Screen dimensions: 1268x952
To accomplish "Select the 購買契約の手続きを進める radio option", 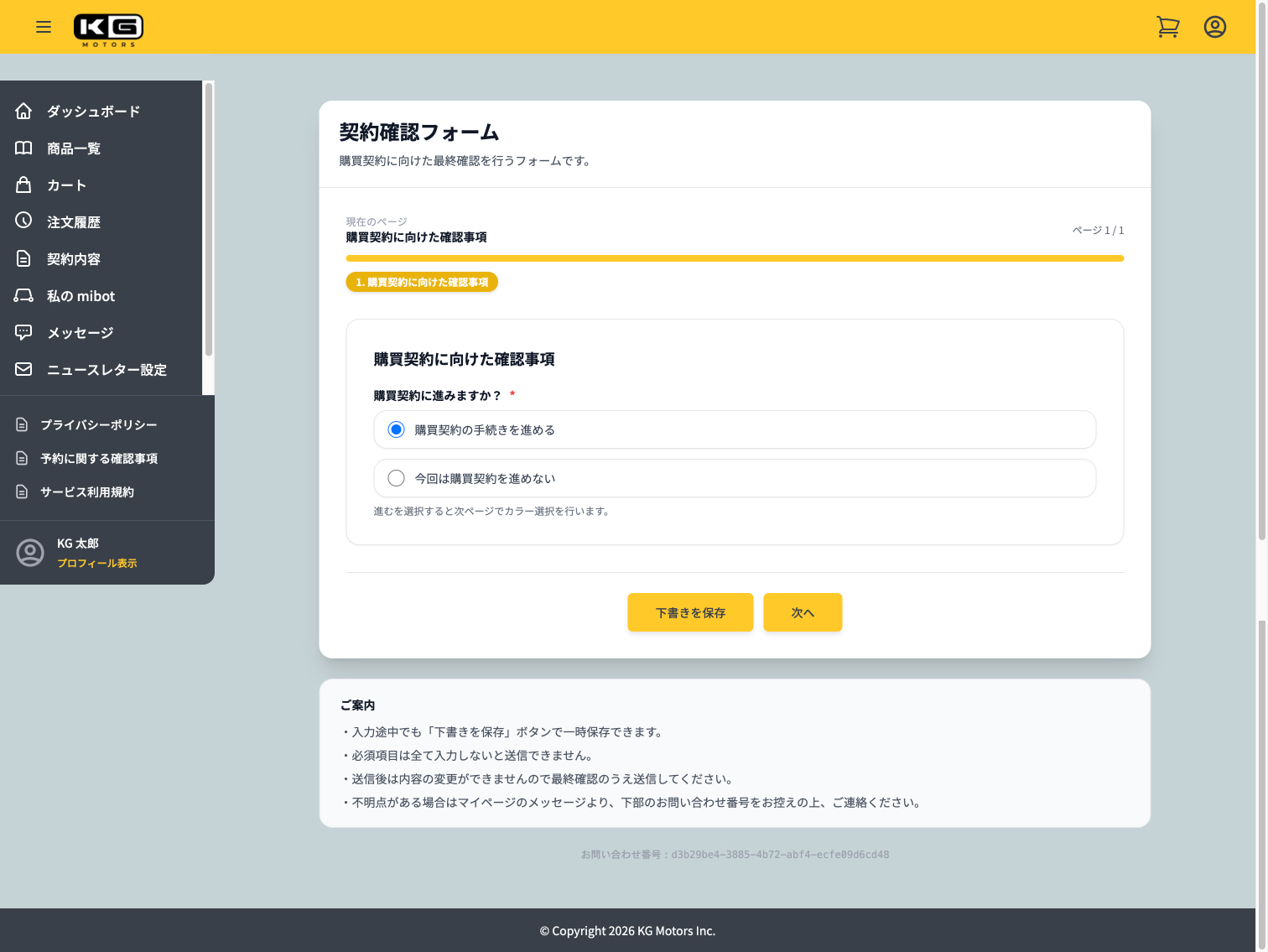I will click(x=396, y=429).
